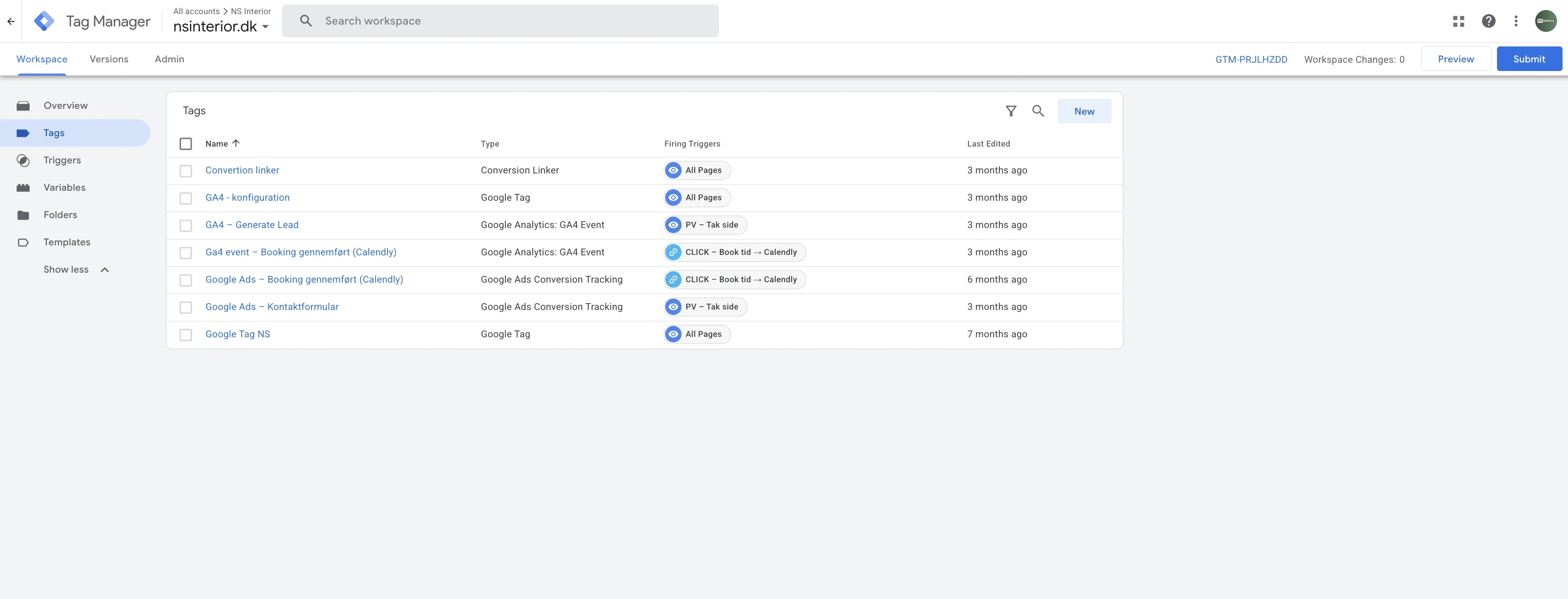1568x599 pixels.
Task: Click the Last Edited column header
Action: pos(988,144)
